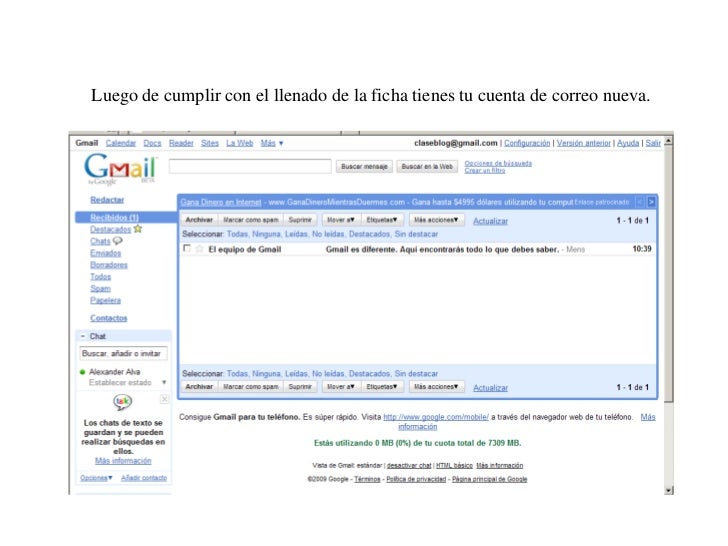Viewport: 728px width, 546px height.
Task: Click the Chats speech bubble icon
Action: click(117, 240)
